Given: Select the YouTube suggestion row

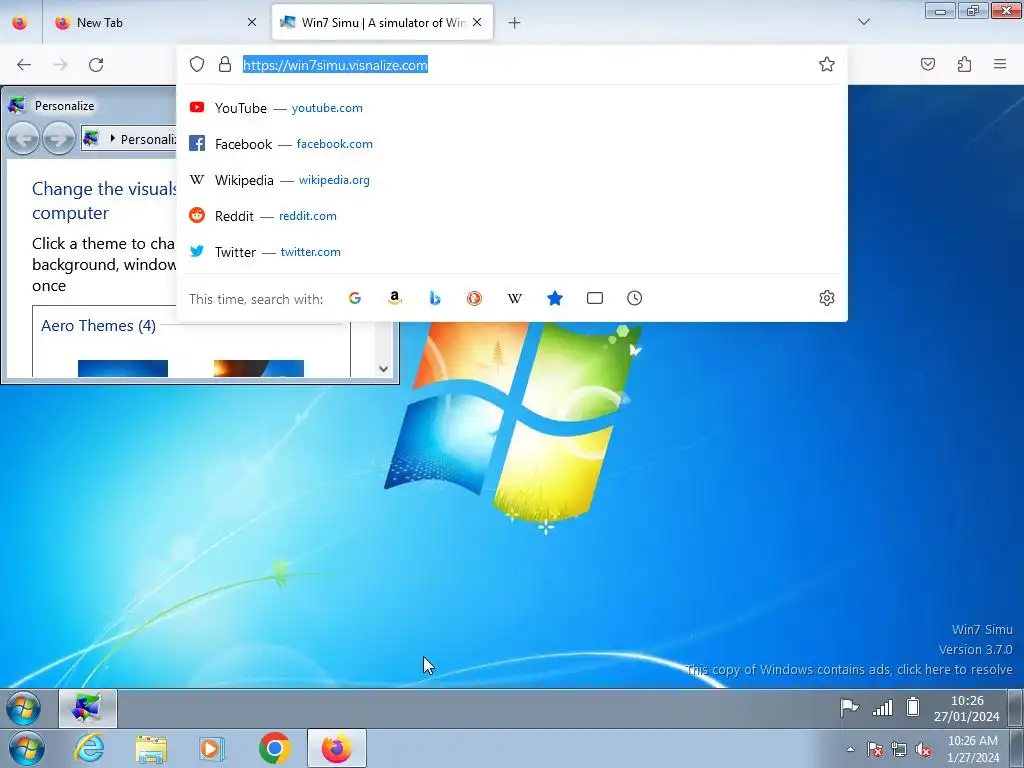Looking at the screenshot, I should click(x=512, y=108).
